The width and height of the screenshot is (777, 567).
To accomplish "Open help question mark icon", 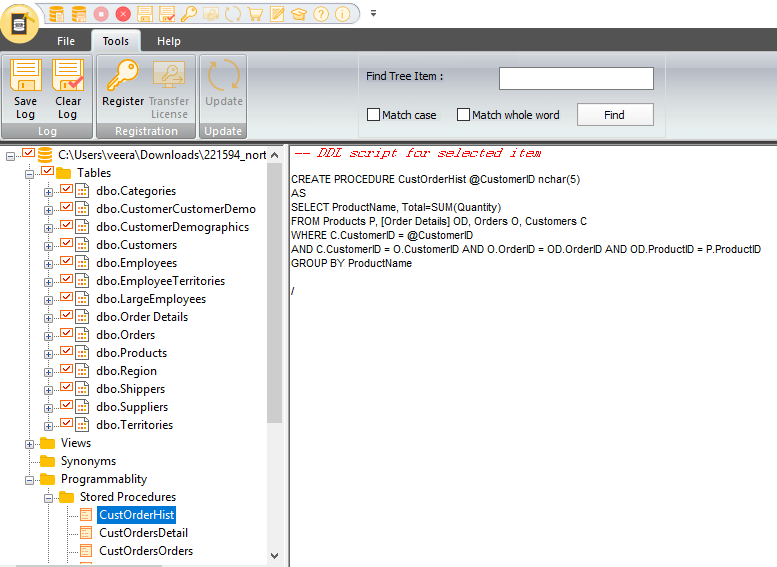I will (321, 14).
